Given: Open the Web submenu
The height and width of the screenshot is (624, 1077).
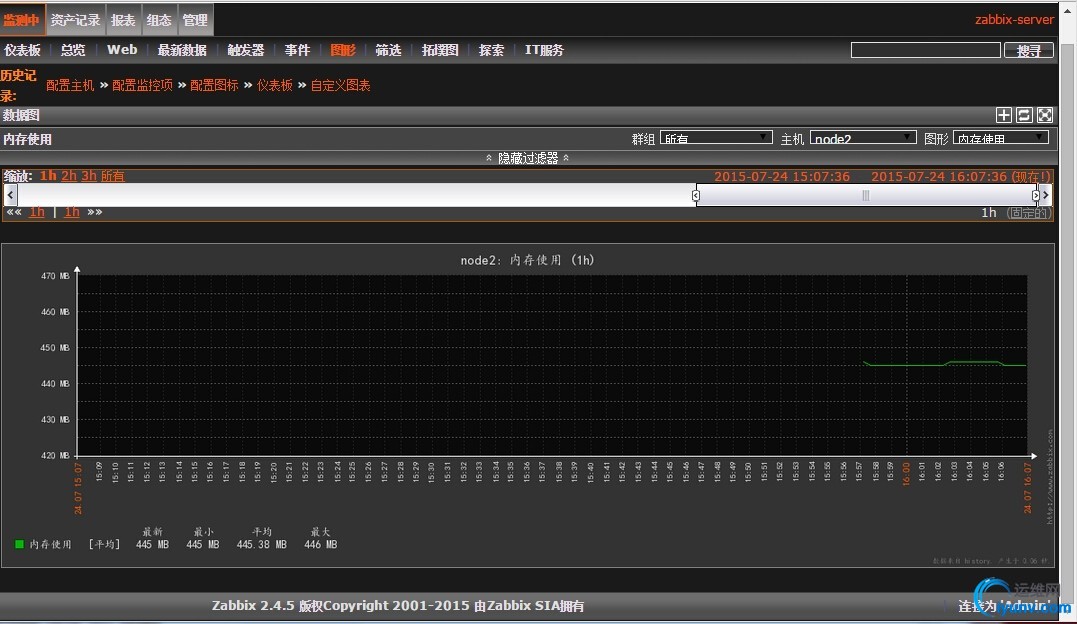Looking at the screenshot, I should (x=122, y=50).
